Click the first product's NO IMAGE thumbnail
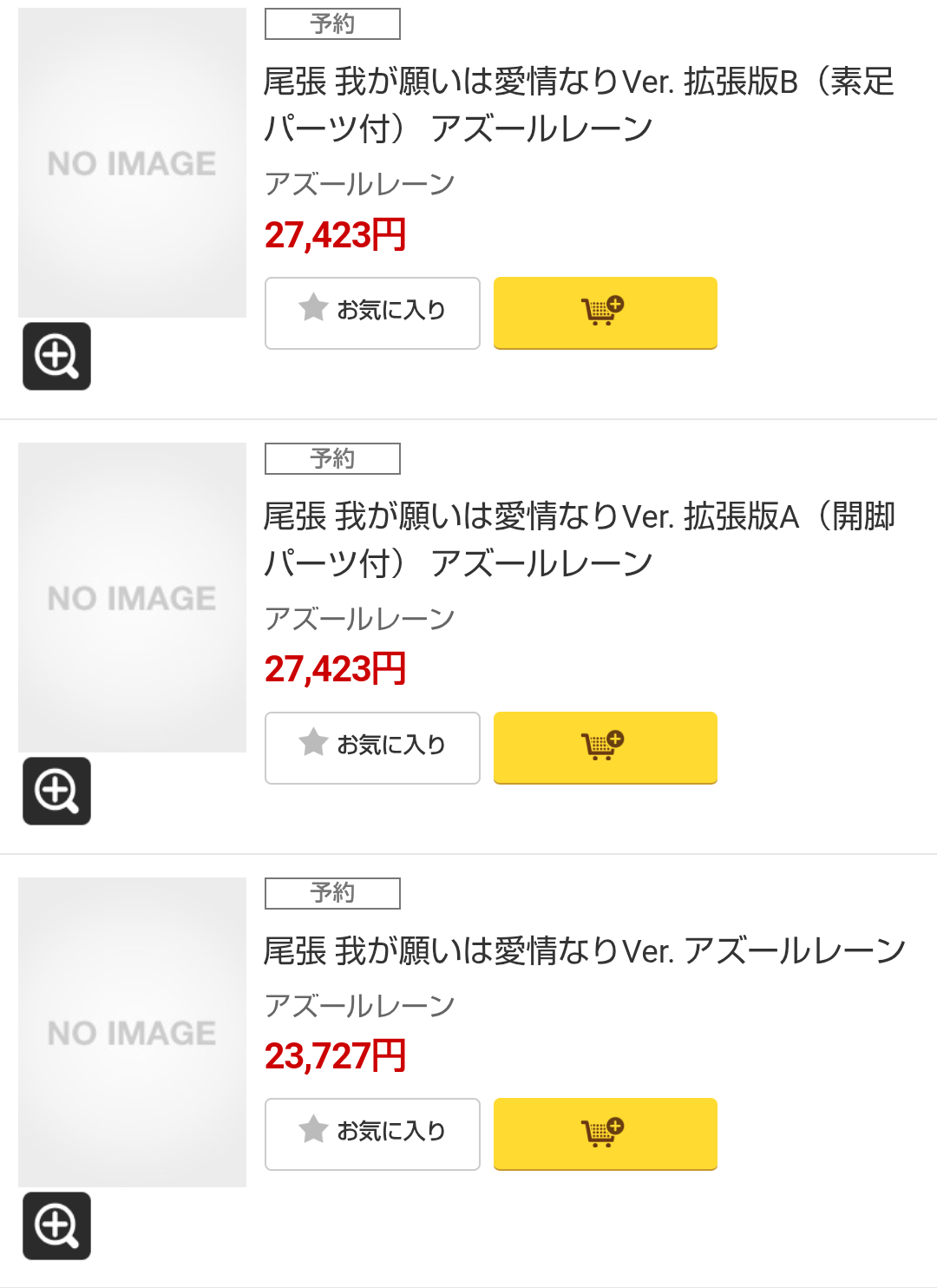937x1288 pixels. [x=132, y=163]
